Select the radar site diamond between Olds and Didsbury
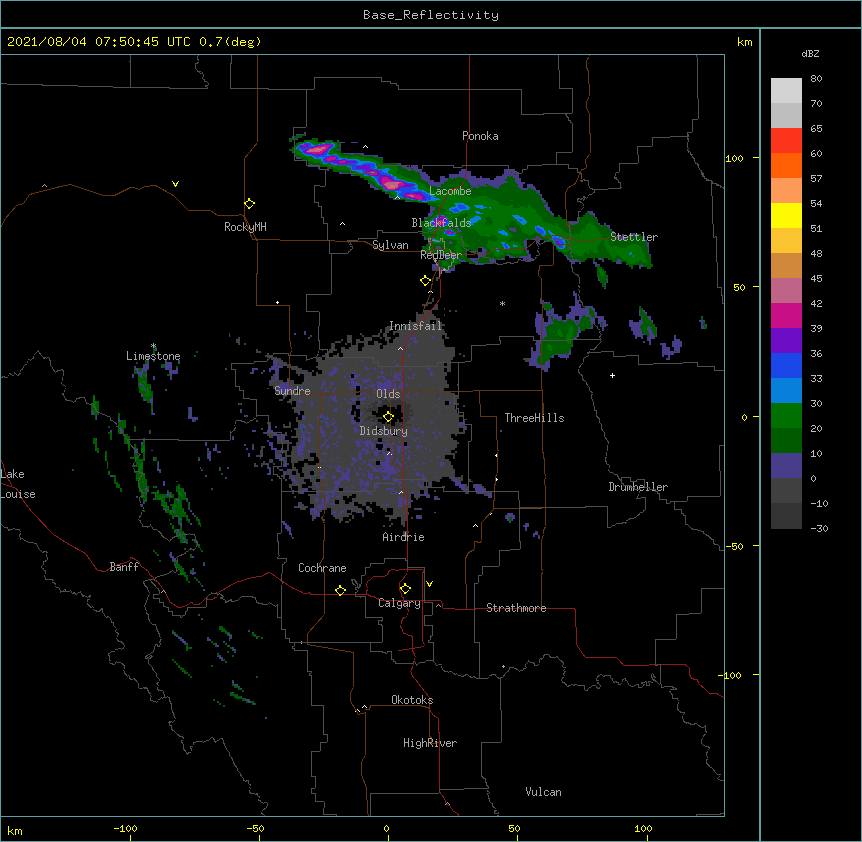Viewport: 862px width, 842px height. pyautogui.click(x=388, y=417)
